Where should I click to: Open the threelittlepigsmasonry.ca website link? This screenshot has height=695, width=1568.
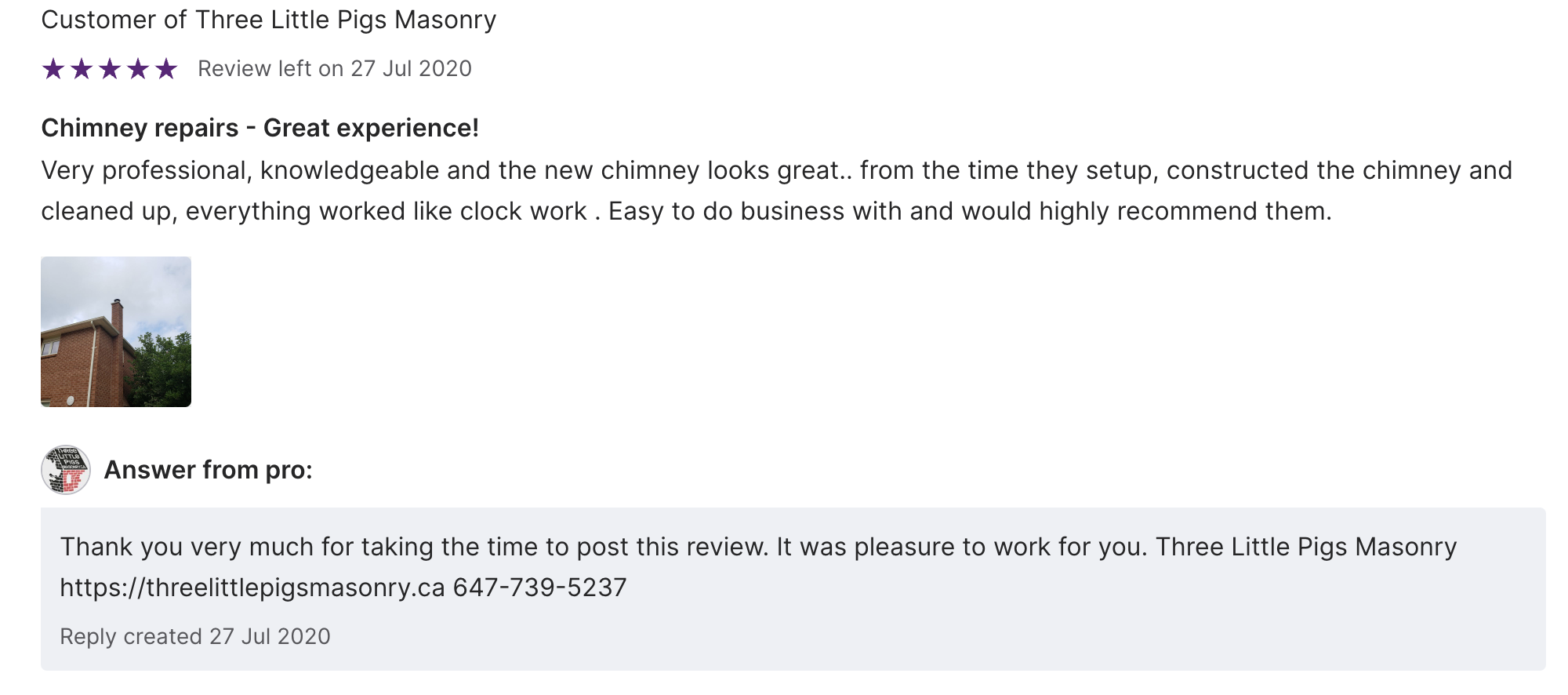252,588
